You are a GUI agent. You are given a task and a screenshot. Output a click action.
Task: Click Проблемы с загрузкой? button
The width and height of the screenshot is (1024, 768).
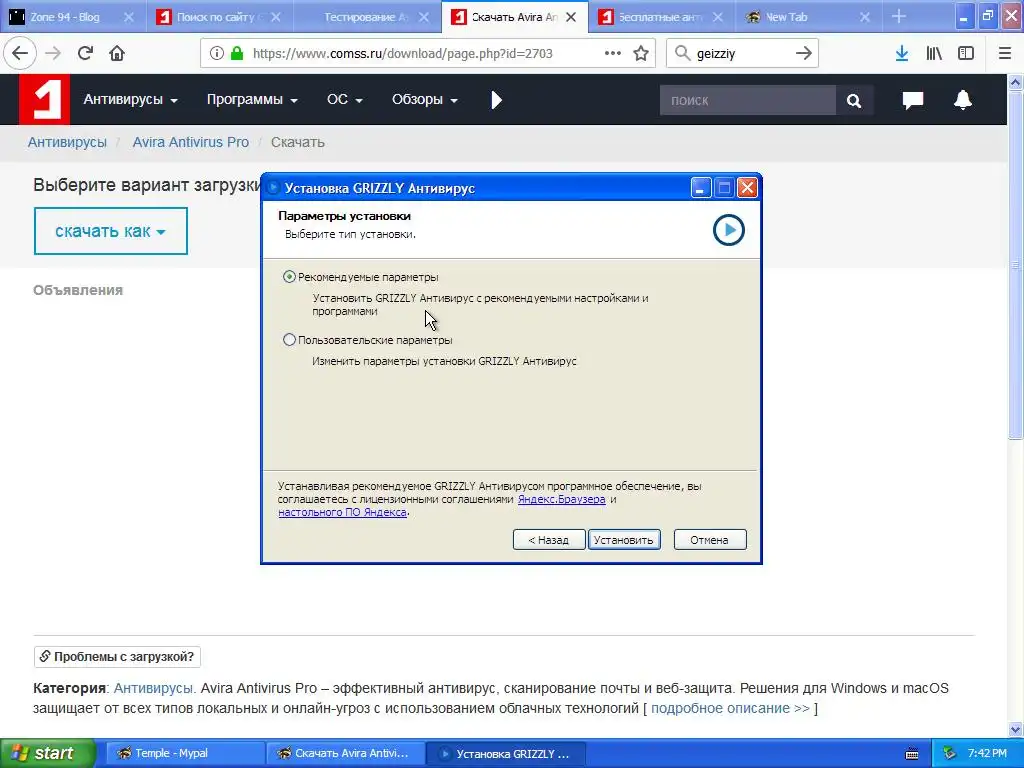point(117,656)
